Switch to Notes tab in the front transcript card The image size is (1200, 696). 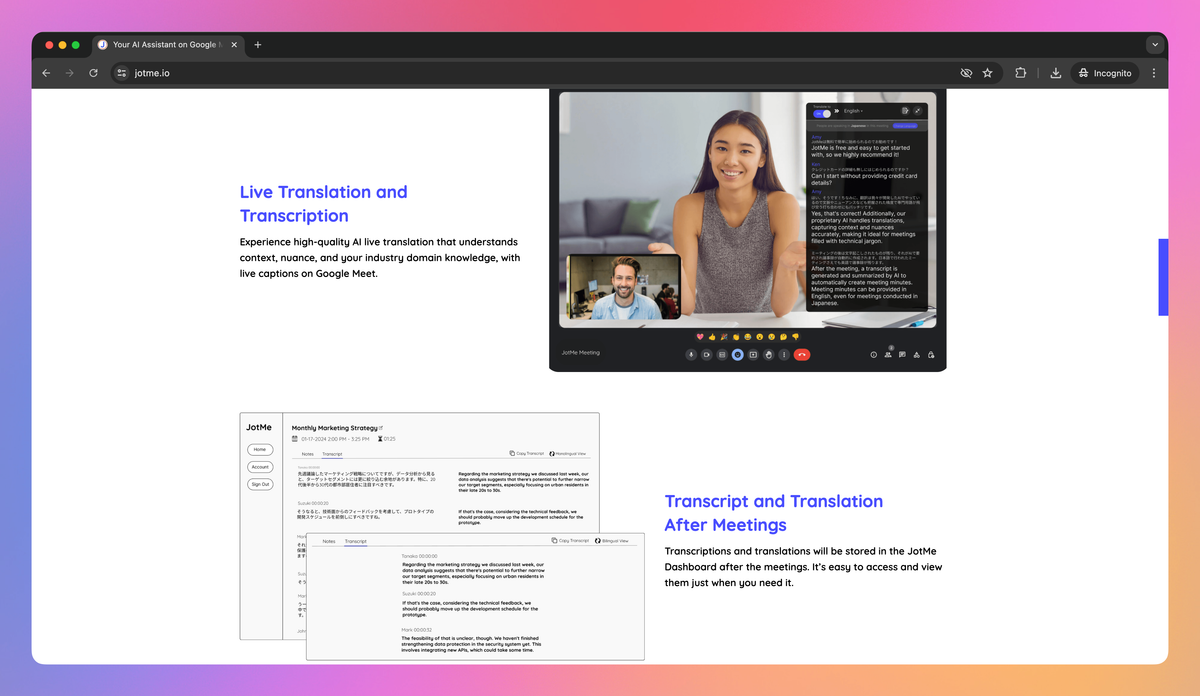(329, 541)
